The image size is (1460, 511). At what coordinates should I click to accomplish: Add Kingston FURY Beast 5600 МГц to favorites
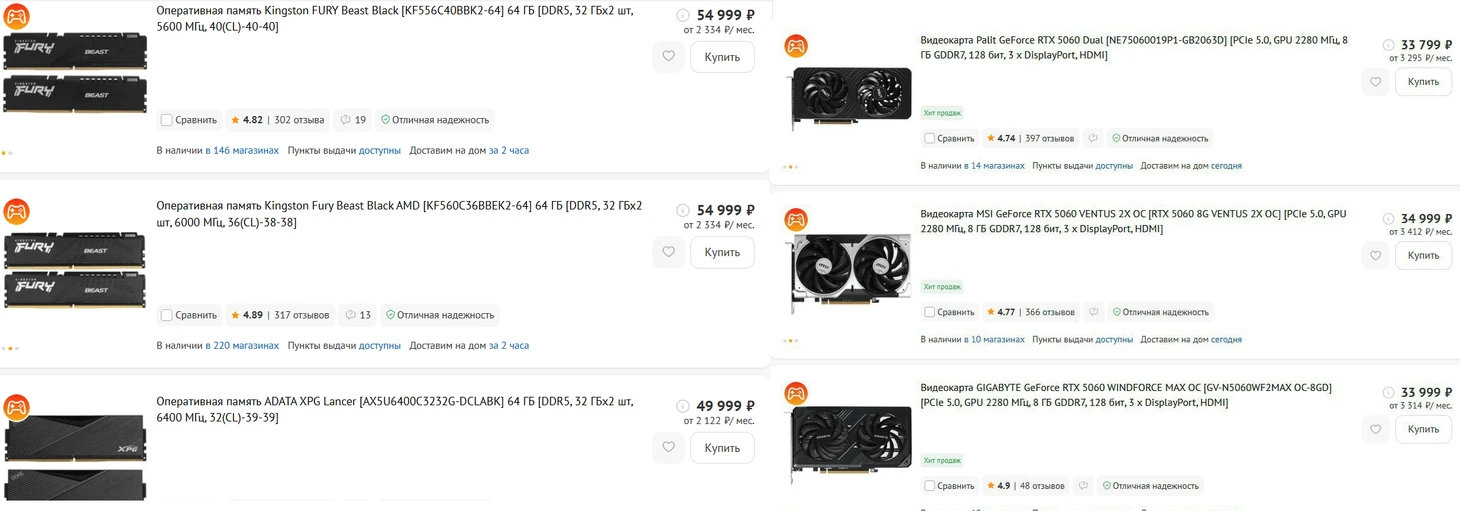coord(668,57)
